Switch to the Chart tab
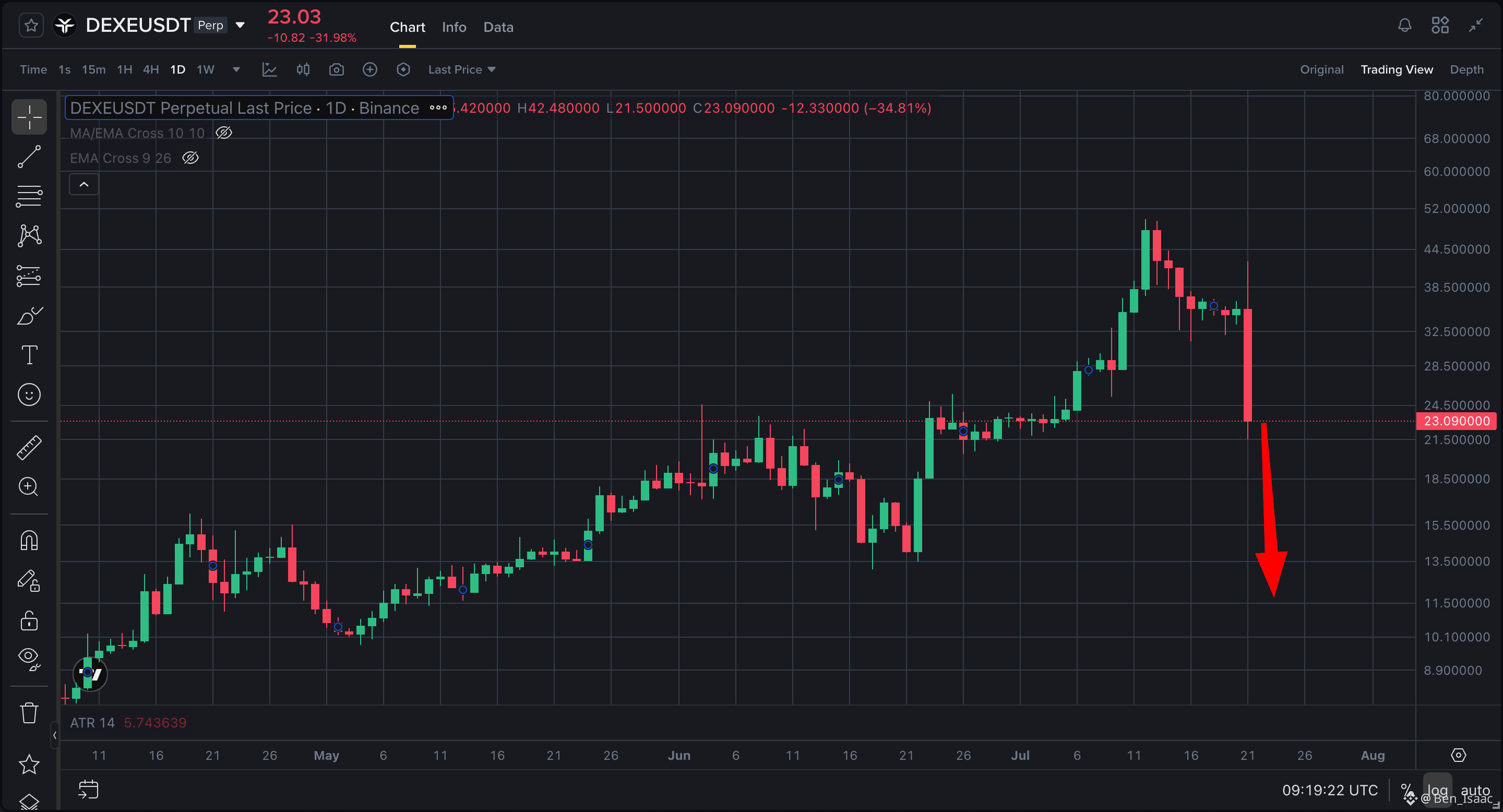 coord(407,27)
